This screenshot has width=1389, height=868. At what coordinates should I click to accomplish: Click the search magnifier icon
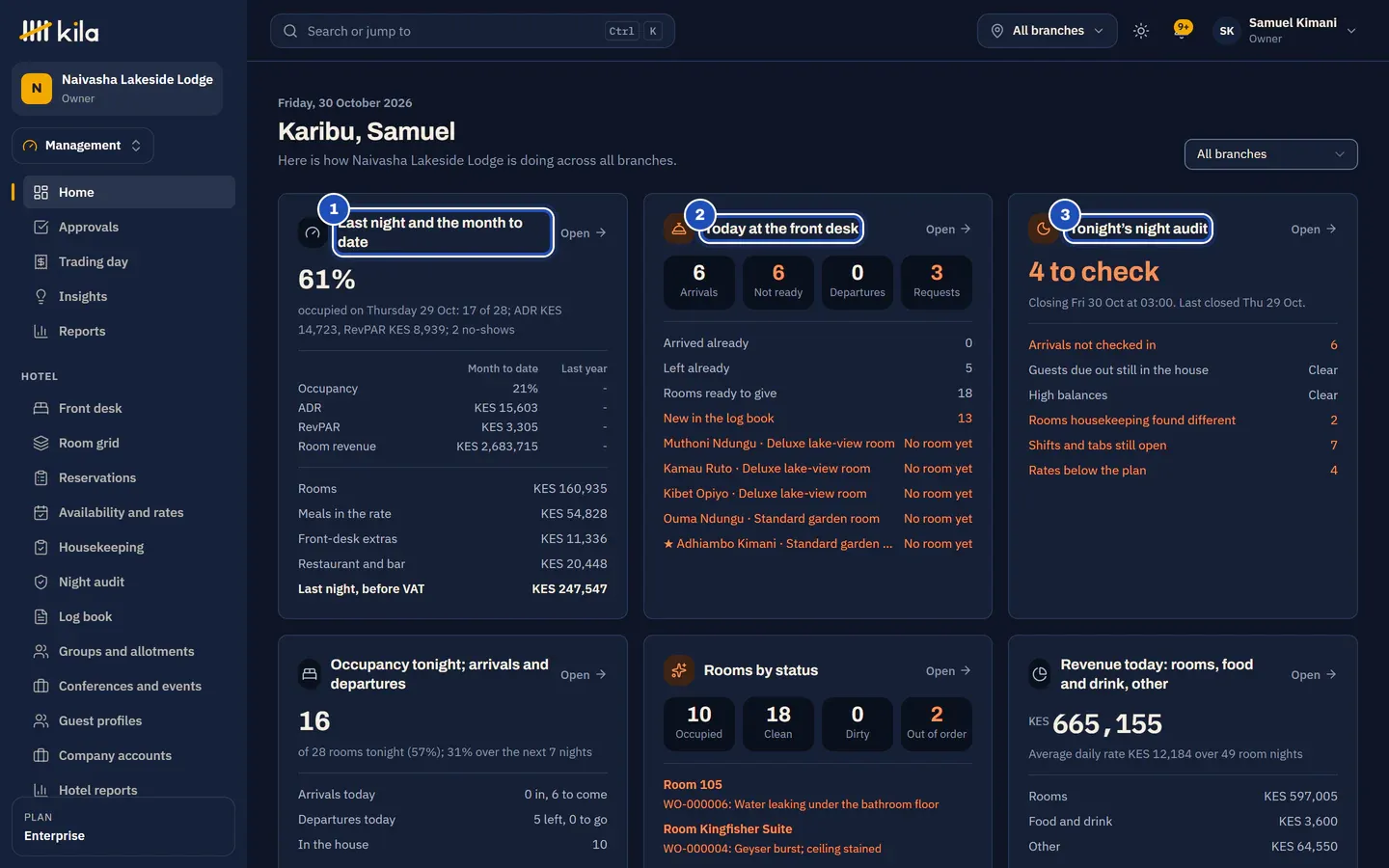pyautogui.click(x=290, y=31)
